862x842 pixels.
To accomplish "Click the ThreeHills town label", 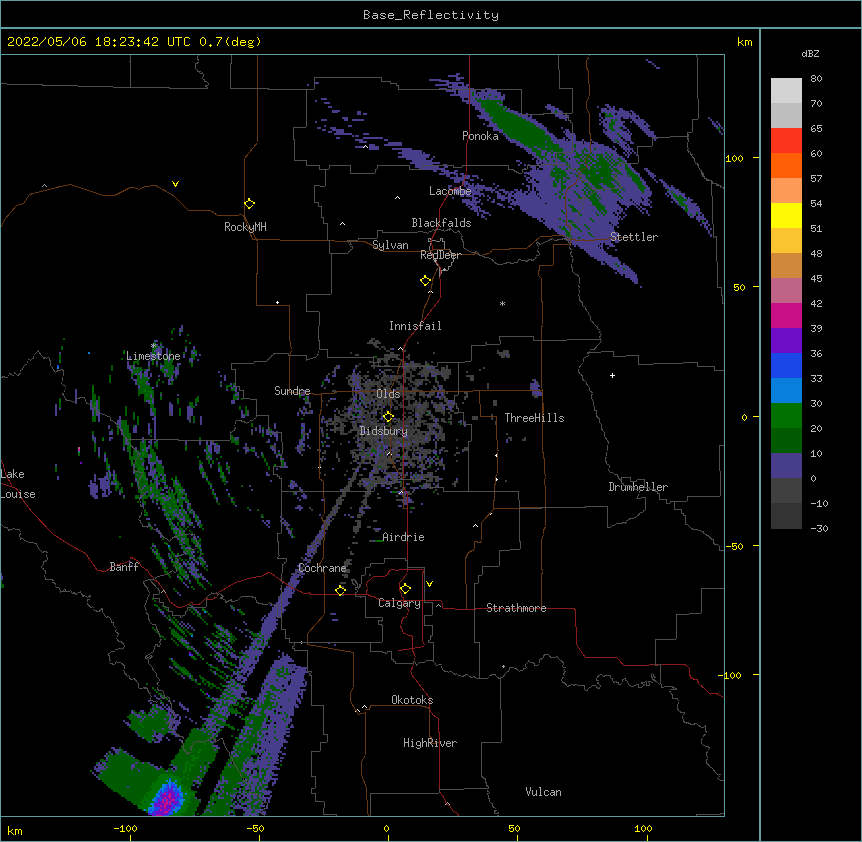I will pos(534,418).
